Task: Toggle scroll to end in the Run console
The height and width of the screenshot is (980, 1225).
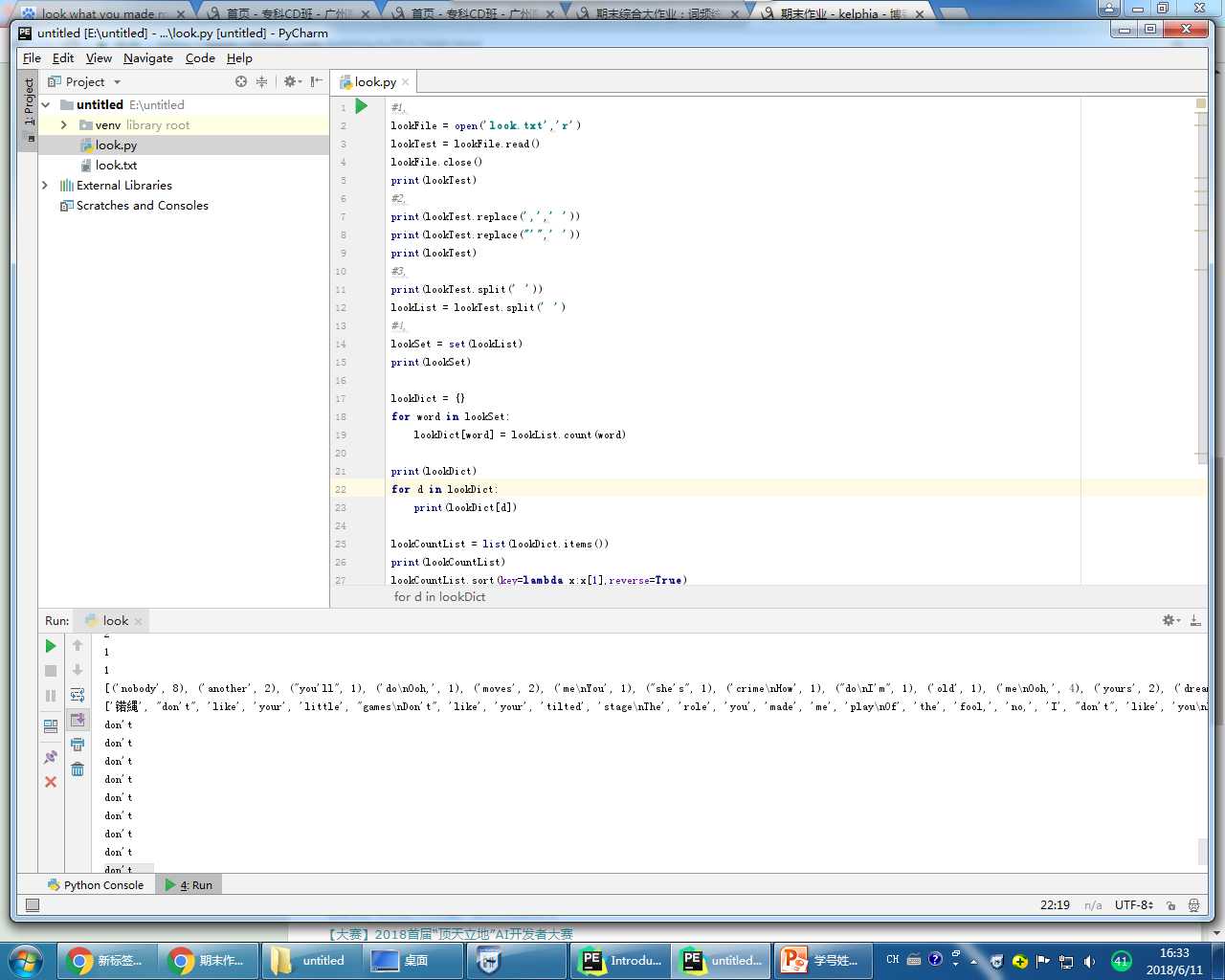Action: tap(78, 720)
